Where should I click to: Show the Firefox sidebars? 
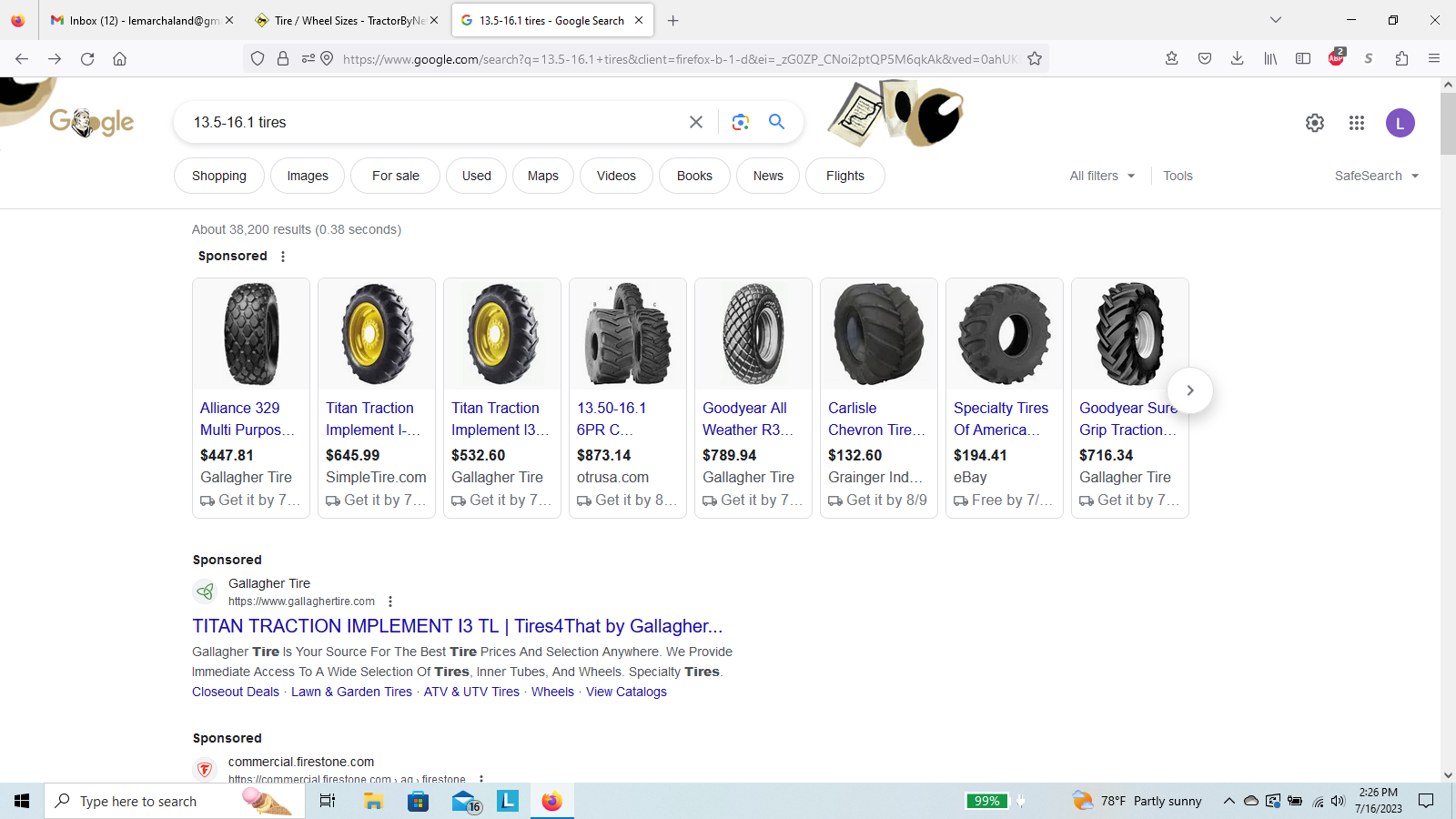[1303, 58]
